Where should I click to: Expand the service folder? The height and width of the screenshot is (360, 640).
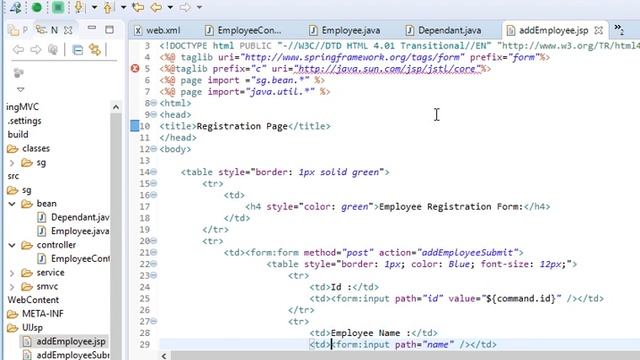(x=12, y=273)
